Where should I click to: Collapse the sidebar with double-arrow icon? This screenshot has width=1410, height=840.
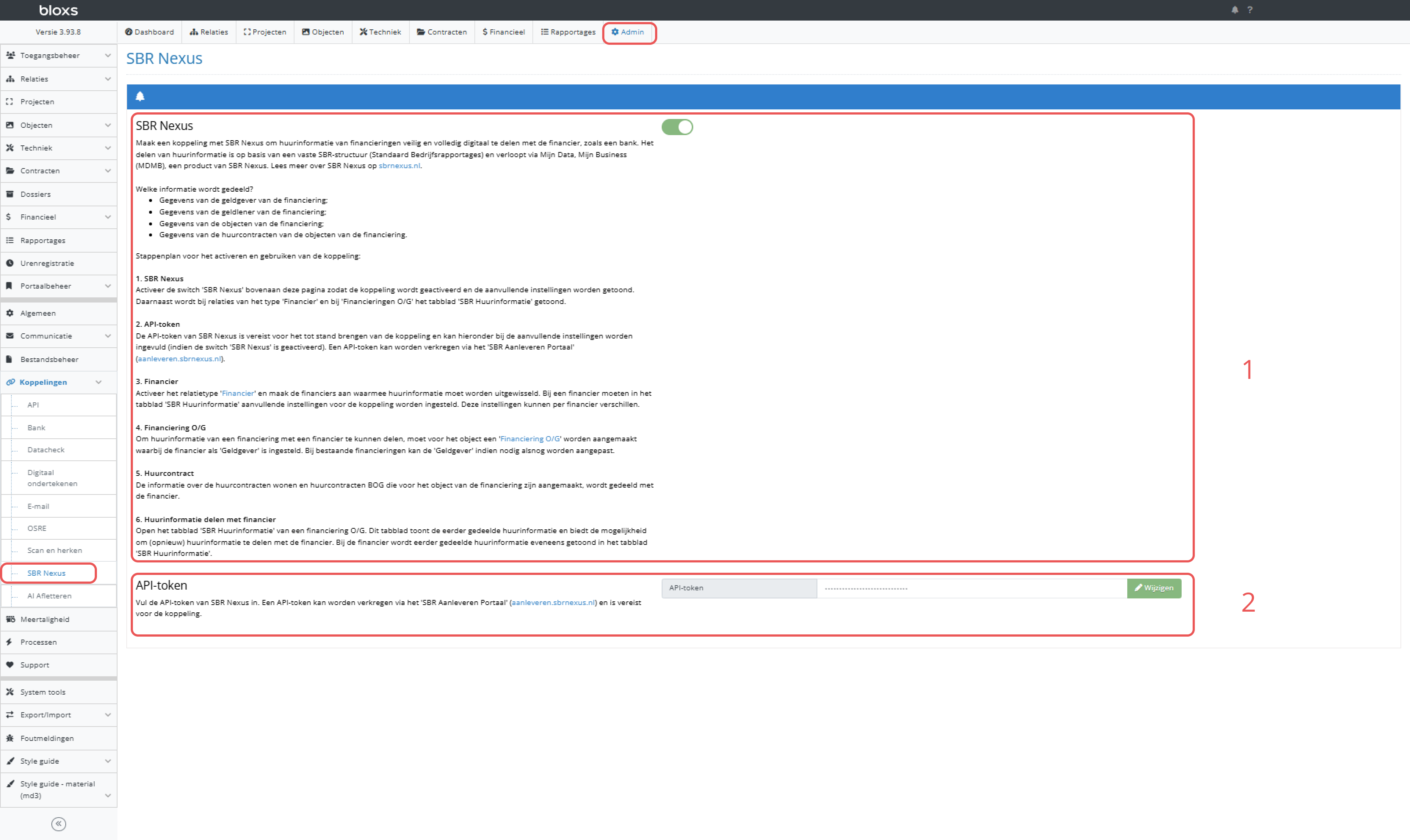point(58,823)
